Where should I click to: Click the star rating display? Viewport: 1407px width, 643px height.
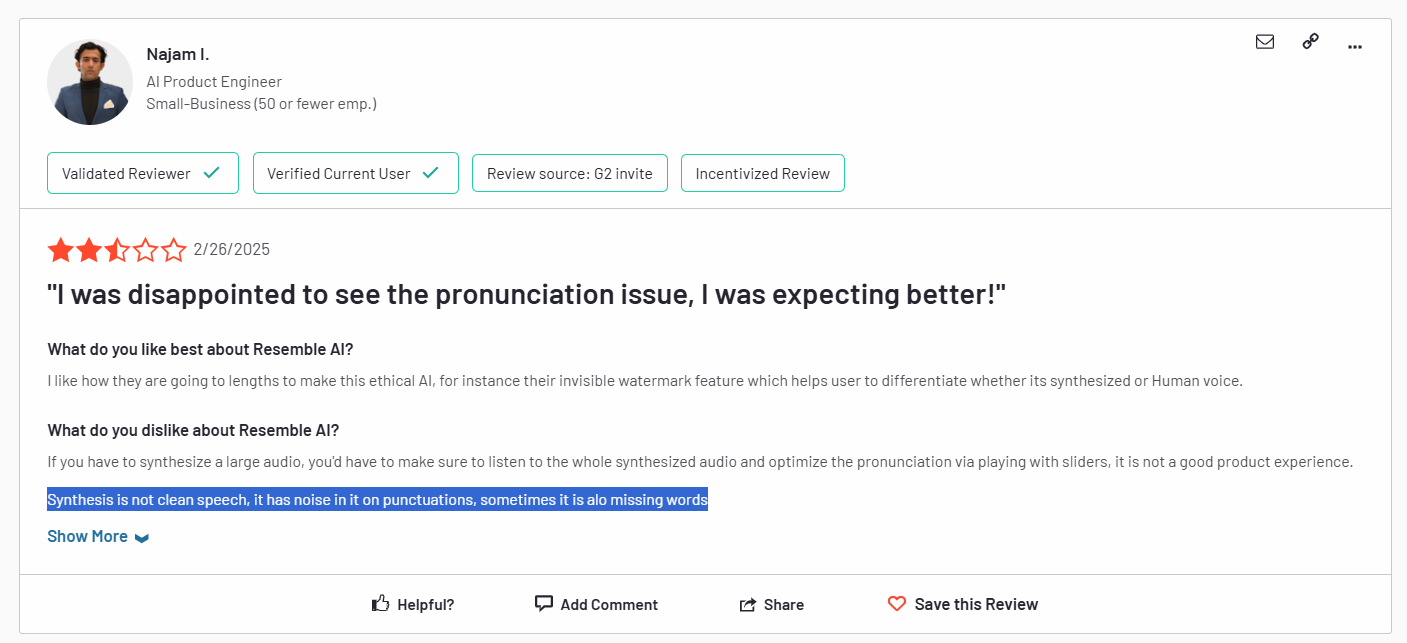tap(117, 250)
